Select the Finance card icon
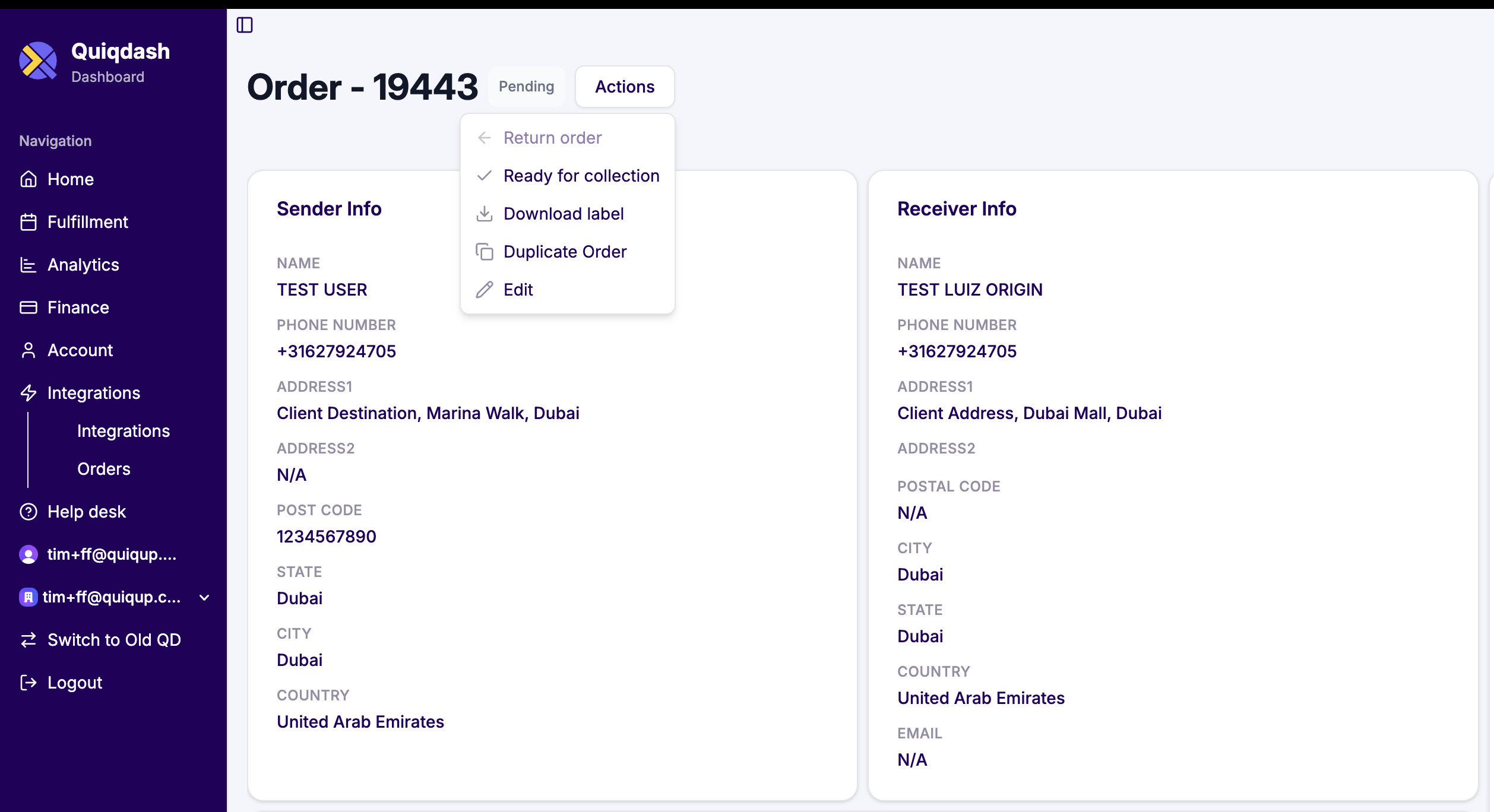The image size is (1494, 812). (30, 307)
